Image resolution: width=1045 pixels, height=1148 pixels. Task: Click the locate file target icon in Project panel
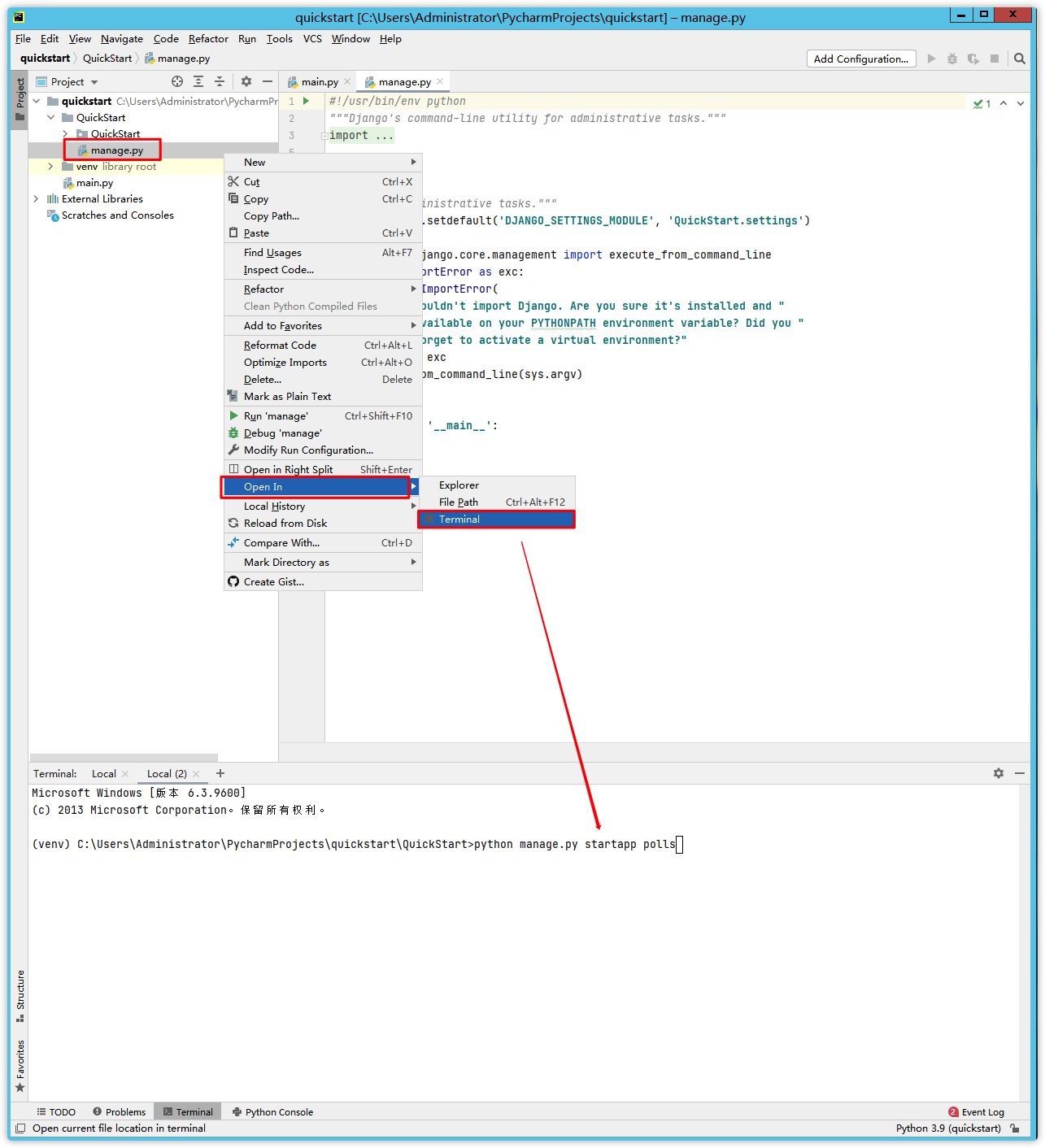[x=177, y=81]
